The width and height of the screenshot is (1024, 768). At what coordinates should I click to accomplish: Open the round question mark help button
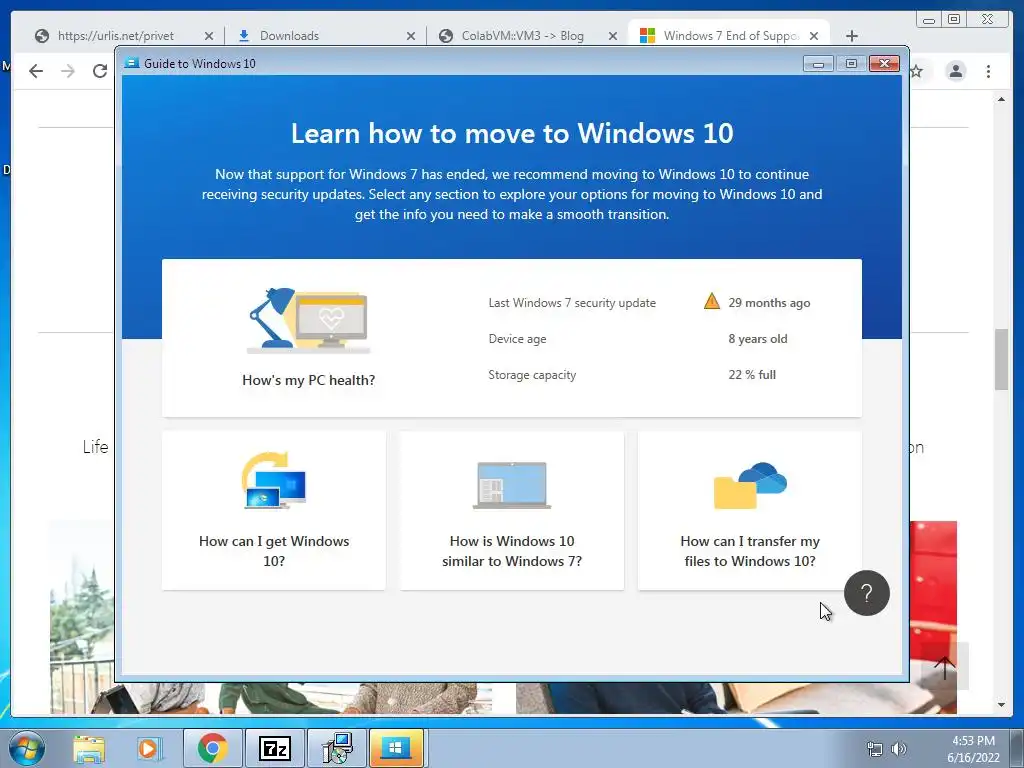(x=866, y=593)
